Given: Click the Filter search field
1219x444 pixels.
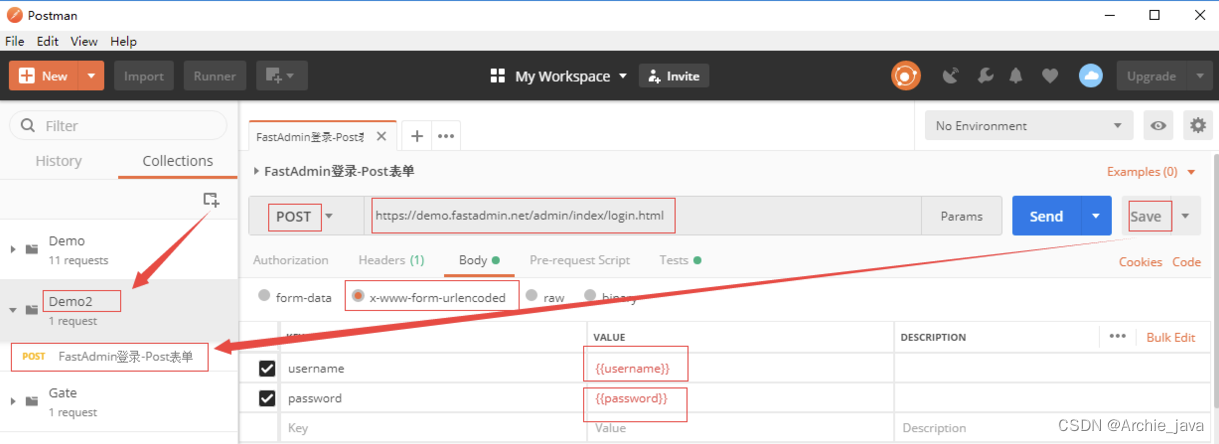Looking at the screenshot, I should tap(119, 125).
